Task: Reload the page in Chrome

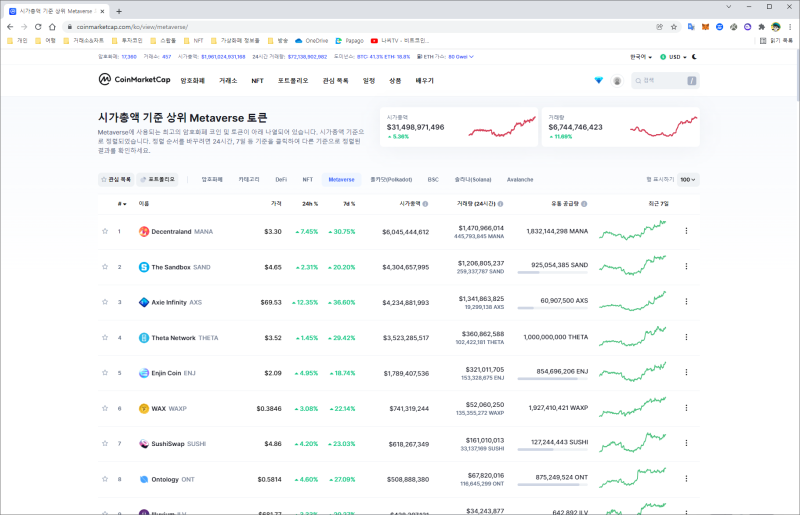Action: point(38,27)
